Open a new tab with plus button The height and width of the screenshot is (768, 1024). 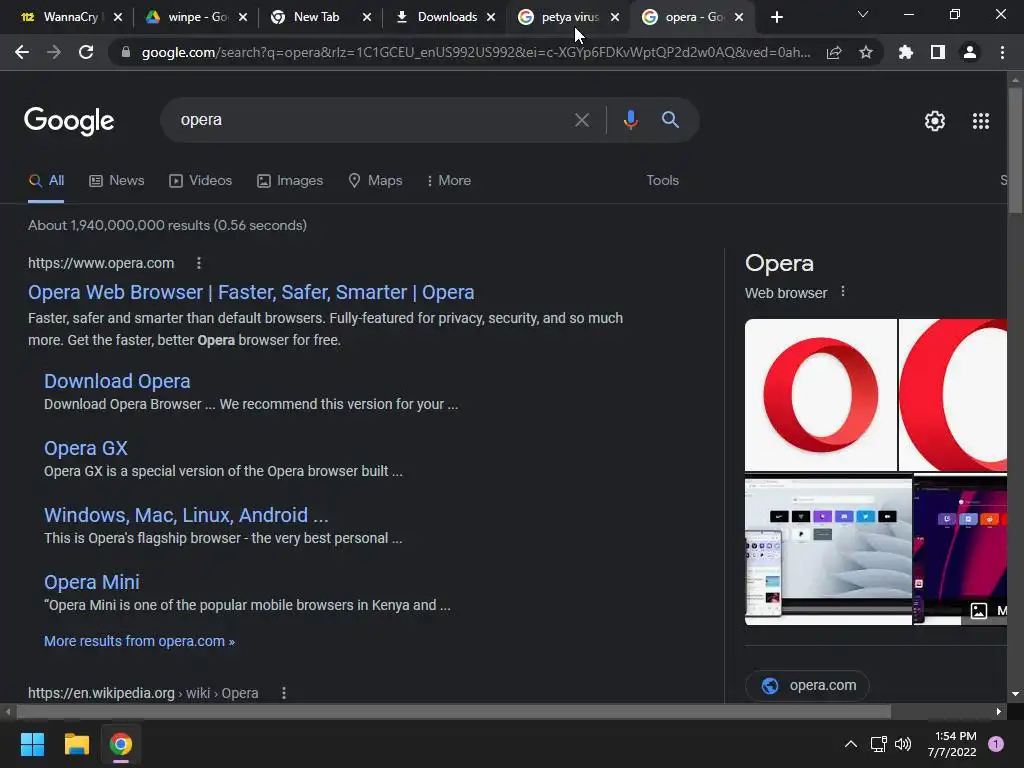pyautogui.click(x=776, y=18)
